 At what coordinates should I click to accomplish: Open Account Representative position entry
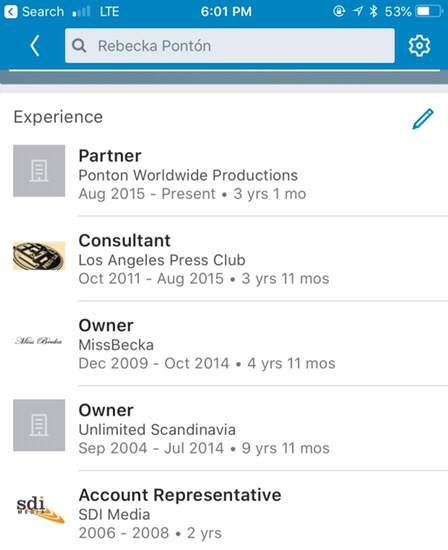[x=224, y=514]
